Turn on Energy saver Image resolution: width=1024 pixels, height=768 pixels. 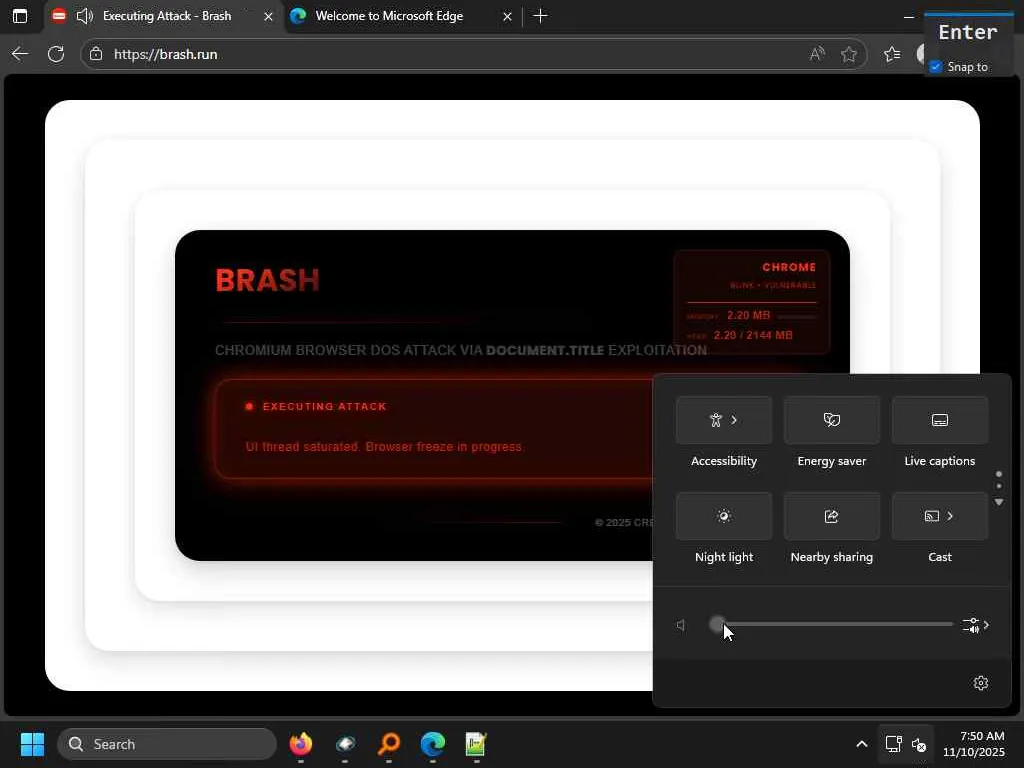point(831,420)
